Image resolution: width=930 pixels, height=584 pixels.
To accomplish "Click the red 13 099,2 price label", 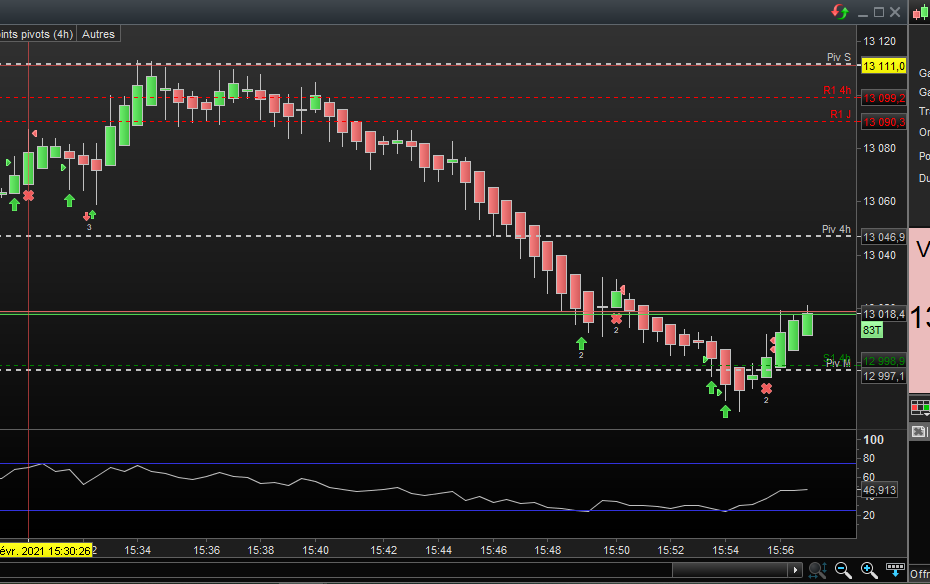I will pos(884,98).
